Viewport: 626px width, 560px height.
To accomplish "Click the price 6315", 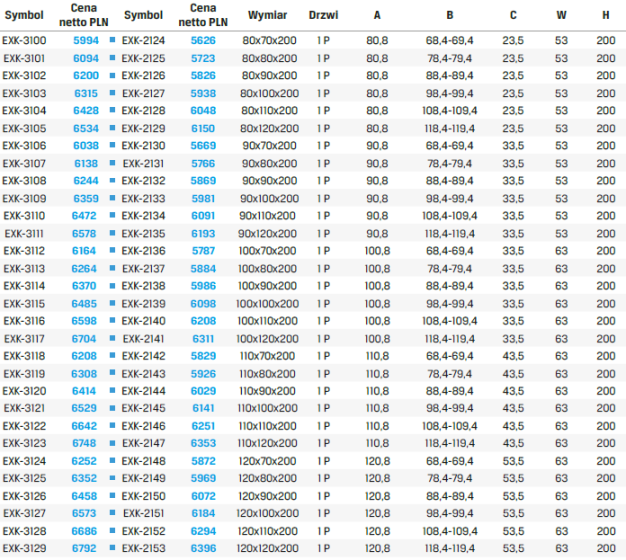I will coord(86,93).
